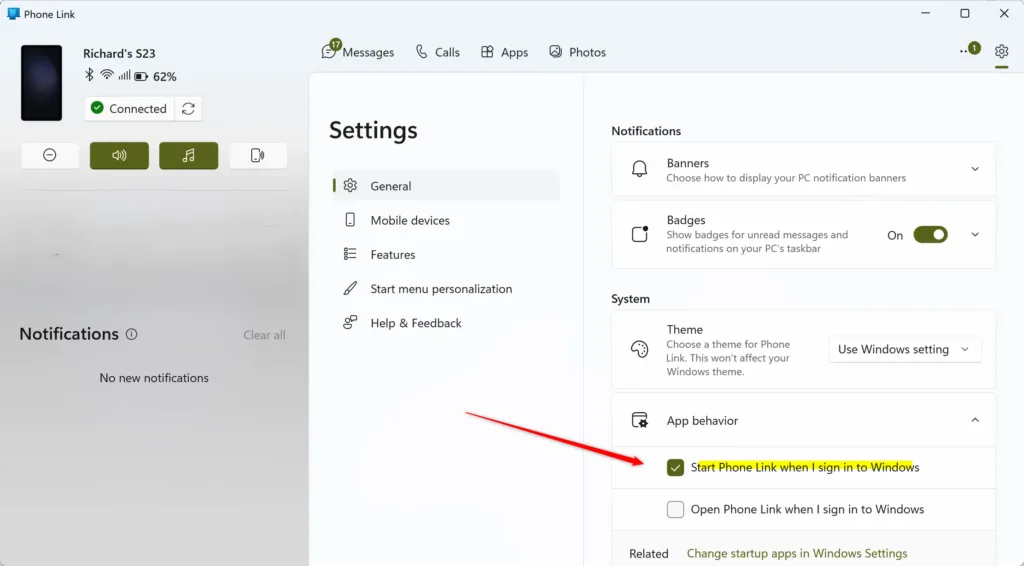Check Open Phone Link when I sign in

pyautogui.click(x=675, y=509)
